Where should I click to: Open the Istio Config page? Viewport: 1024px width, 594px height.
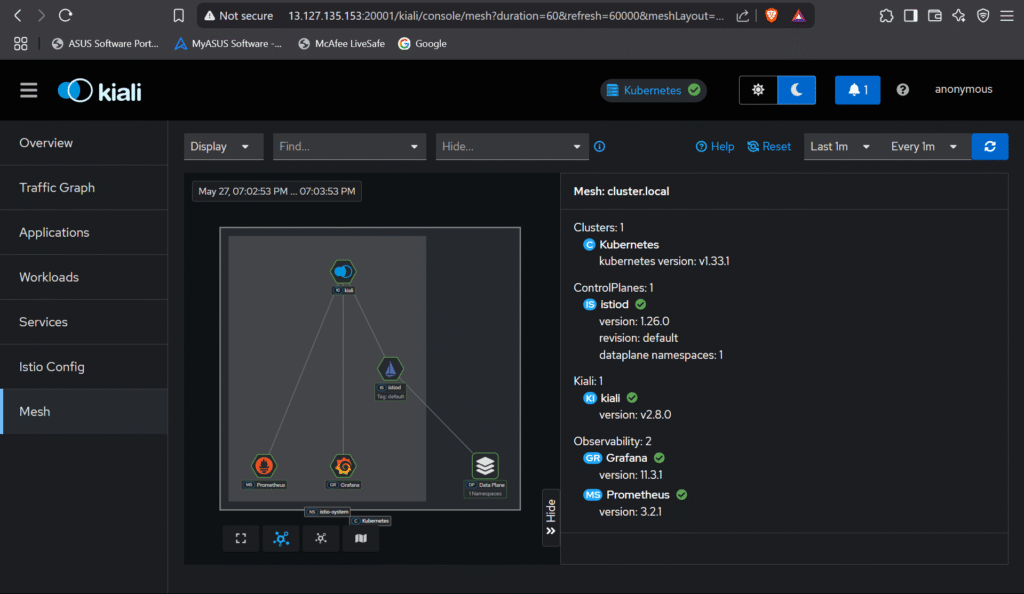pyautogui.click(x=84, y=367)
